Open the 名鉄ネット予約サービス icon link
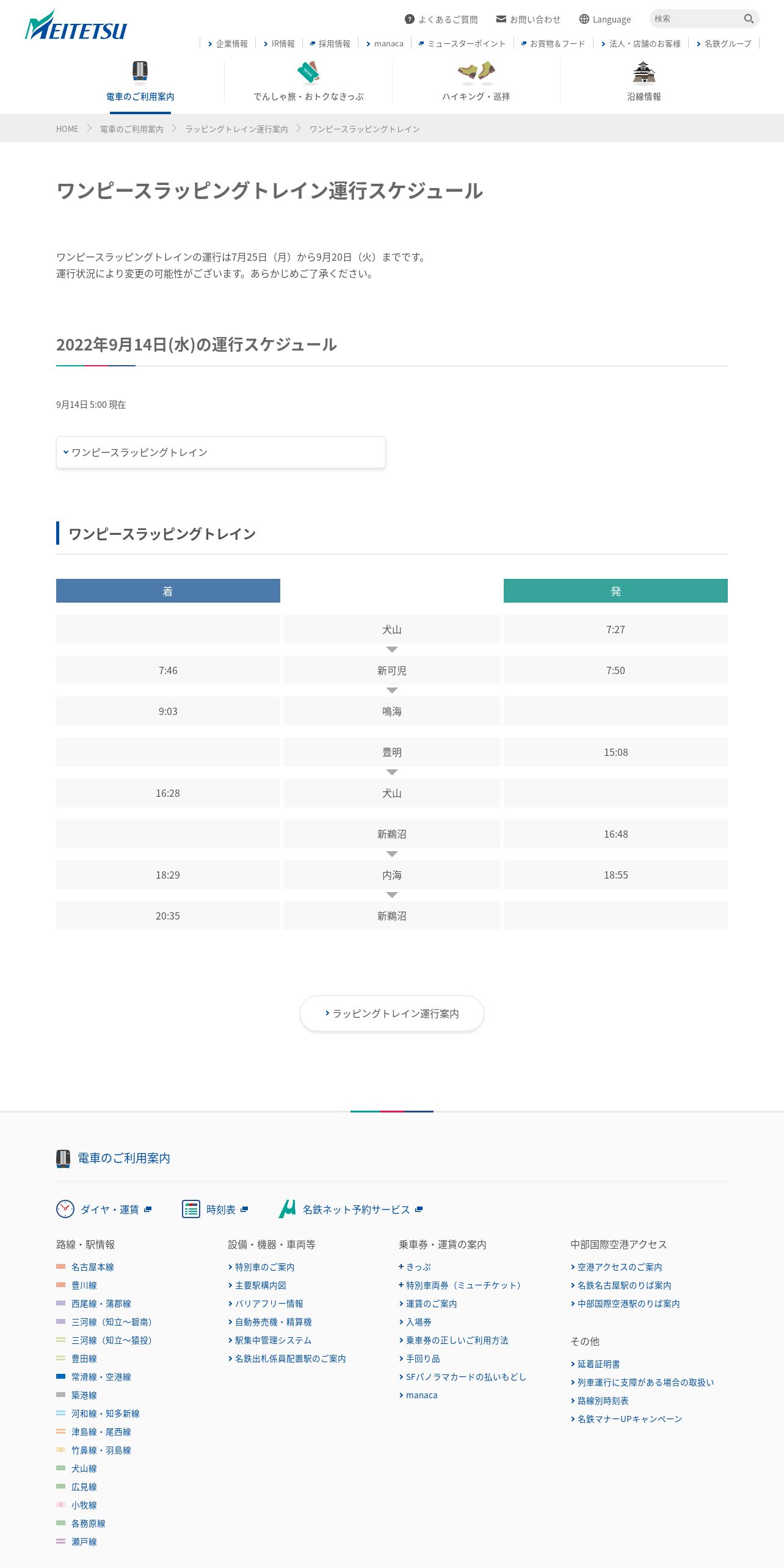 pyautogui.click(x=350, y=1209)
